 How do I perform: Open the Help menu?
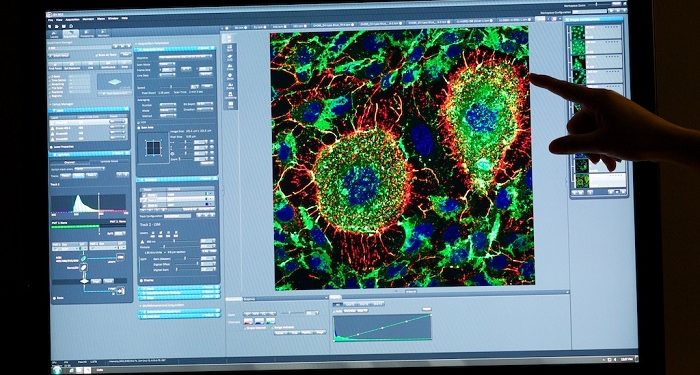click(125, 18)
